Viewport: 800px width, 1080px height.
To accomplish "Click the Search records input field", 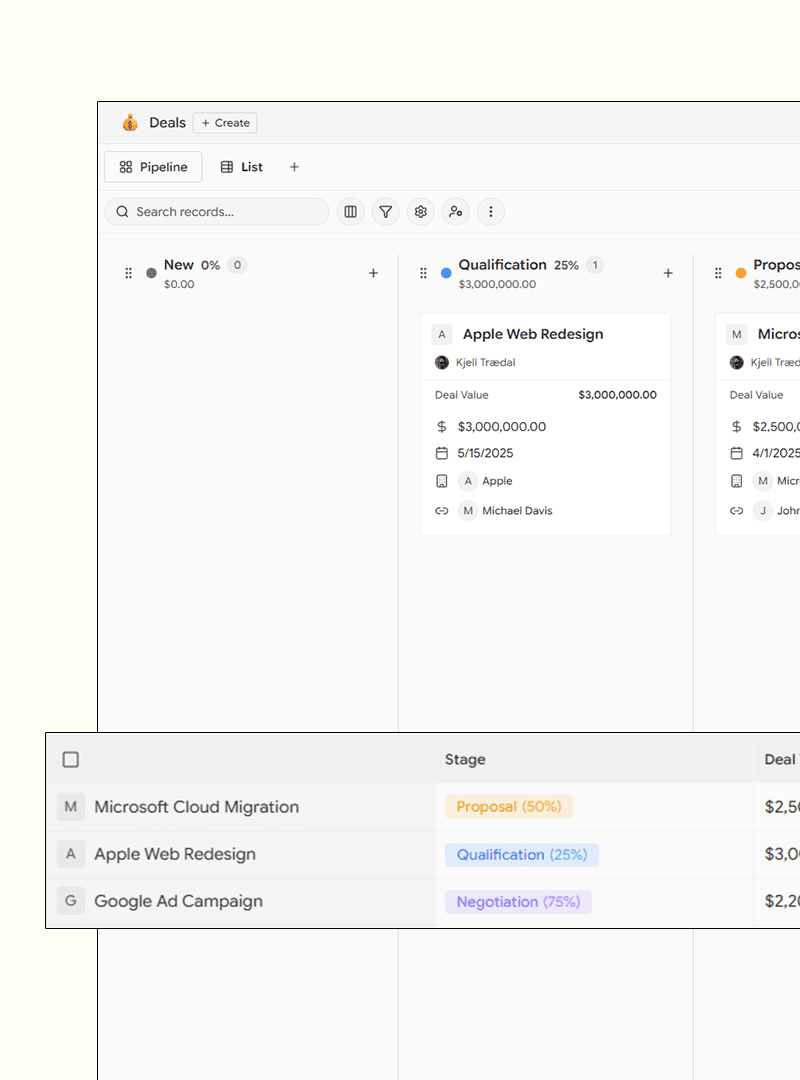I will [217, 212].
